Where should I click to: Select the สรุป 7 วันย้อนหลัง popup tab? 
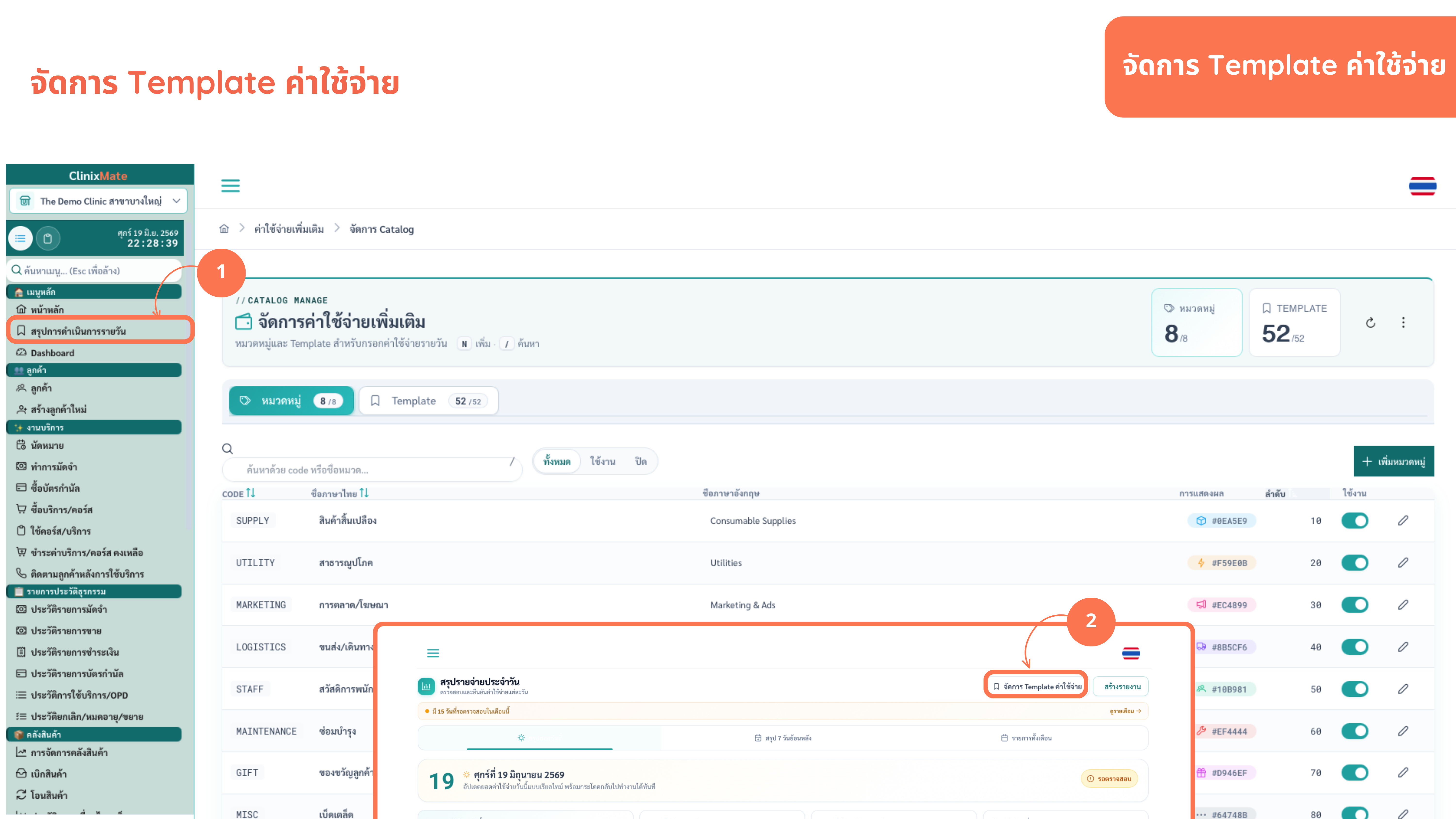click(783, 738)
